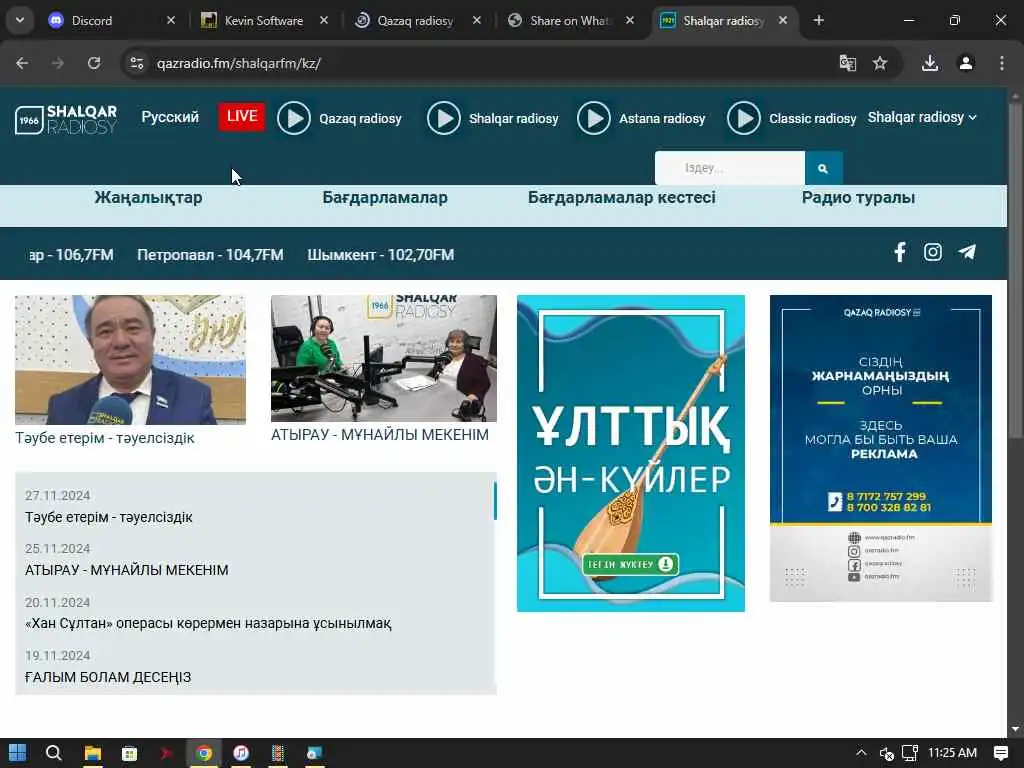Image resolution: width=1024 pixels, height=768 pixels.
Task: Close the Shalqar radiosy tab
Action: coord(783,21)
